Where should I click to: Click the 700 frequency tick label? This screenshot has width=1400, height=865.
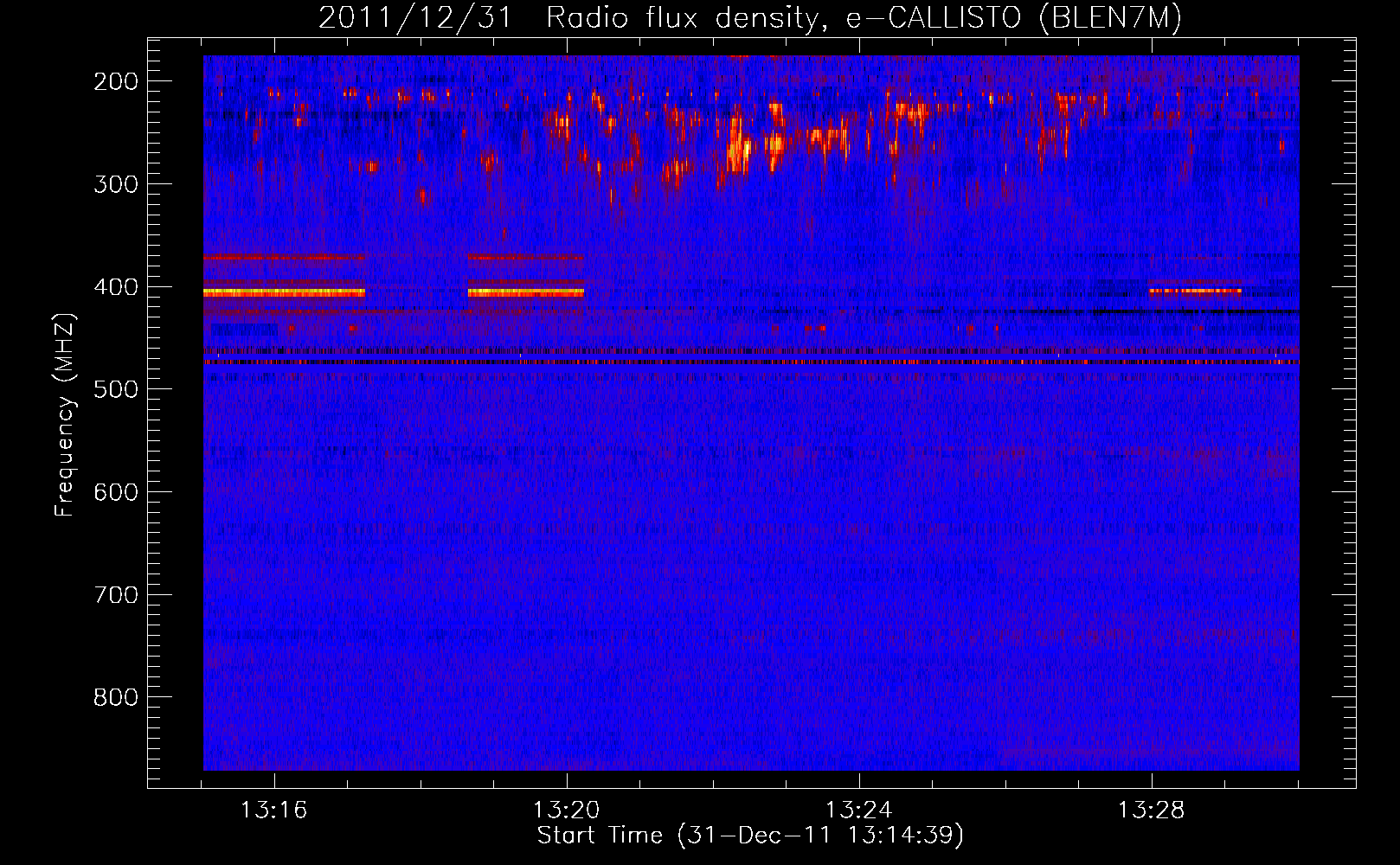point(116,595)
